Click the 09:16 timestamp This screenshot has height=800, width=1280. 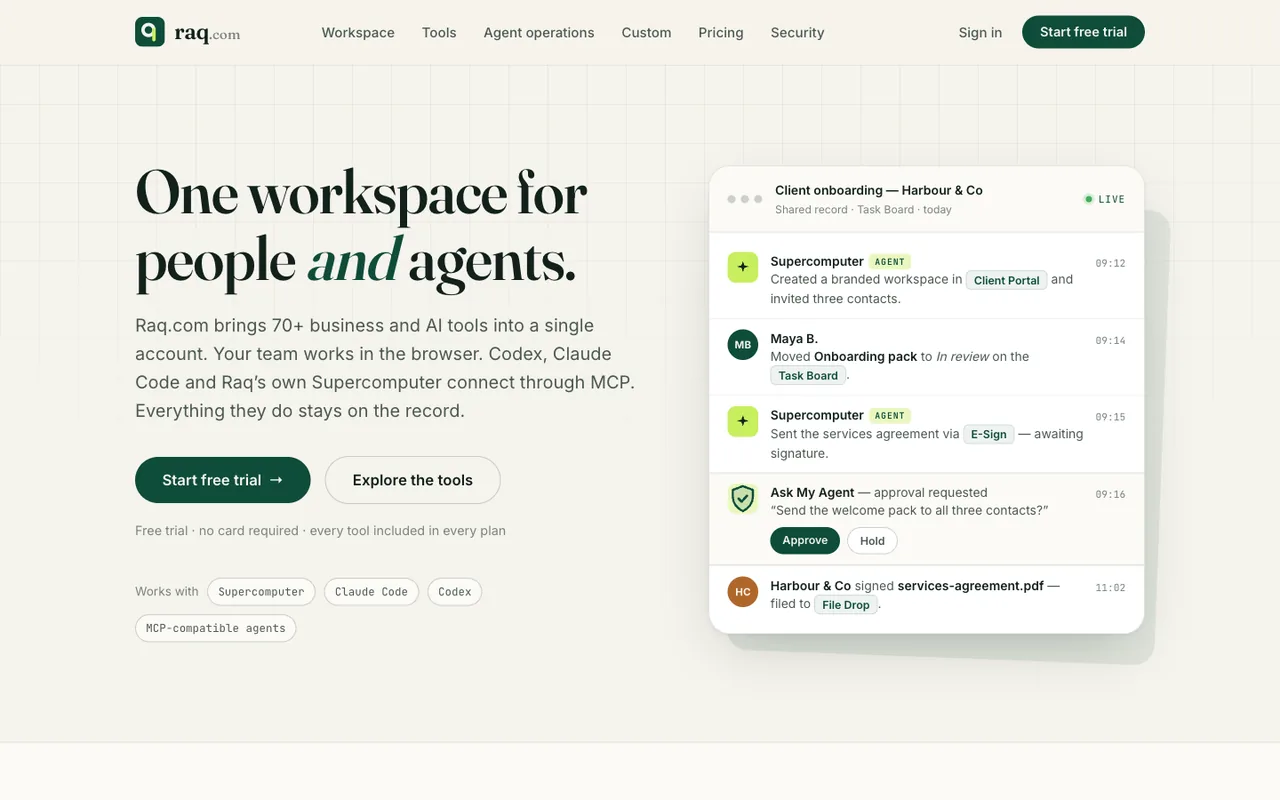tap(1110, 495)
